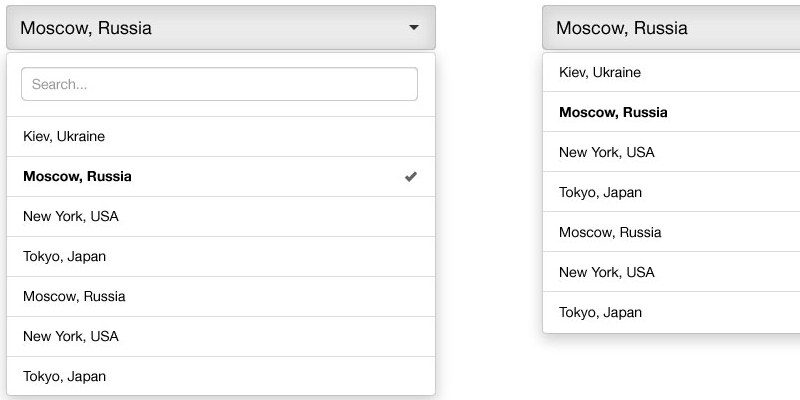
Task: Choose non-bold Moscow, Russia in list without search
Action: 610,232
